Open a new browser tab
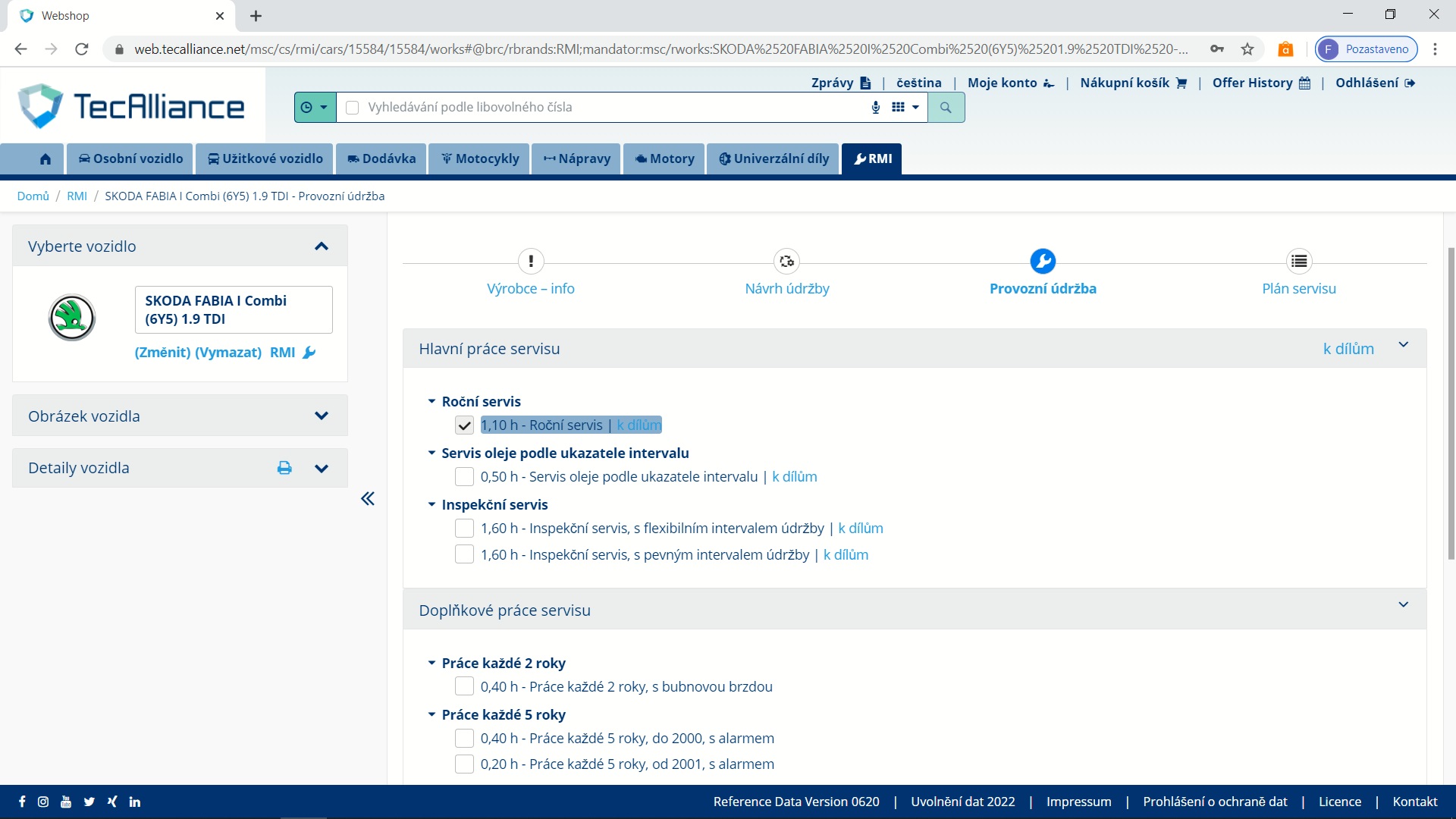 click(x=256, y=16)
